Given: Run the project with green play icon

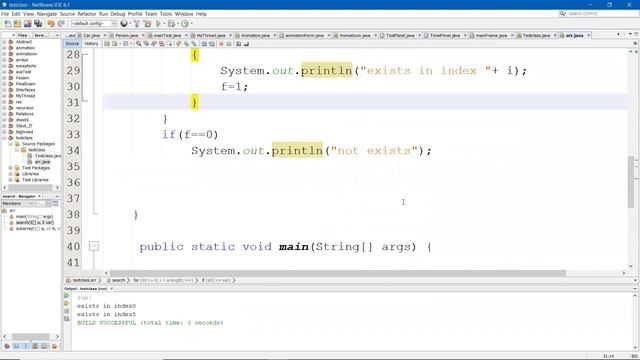Looking at the screenshot, I should (x=158, y=24).
